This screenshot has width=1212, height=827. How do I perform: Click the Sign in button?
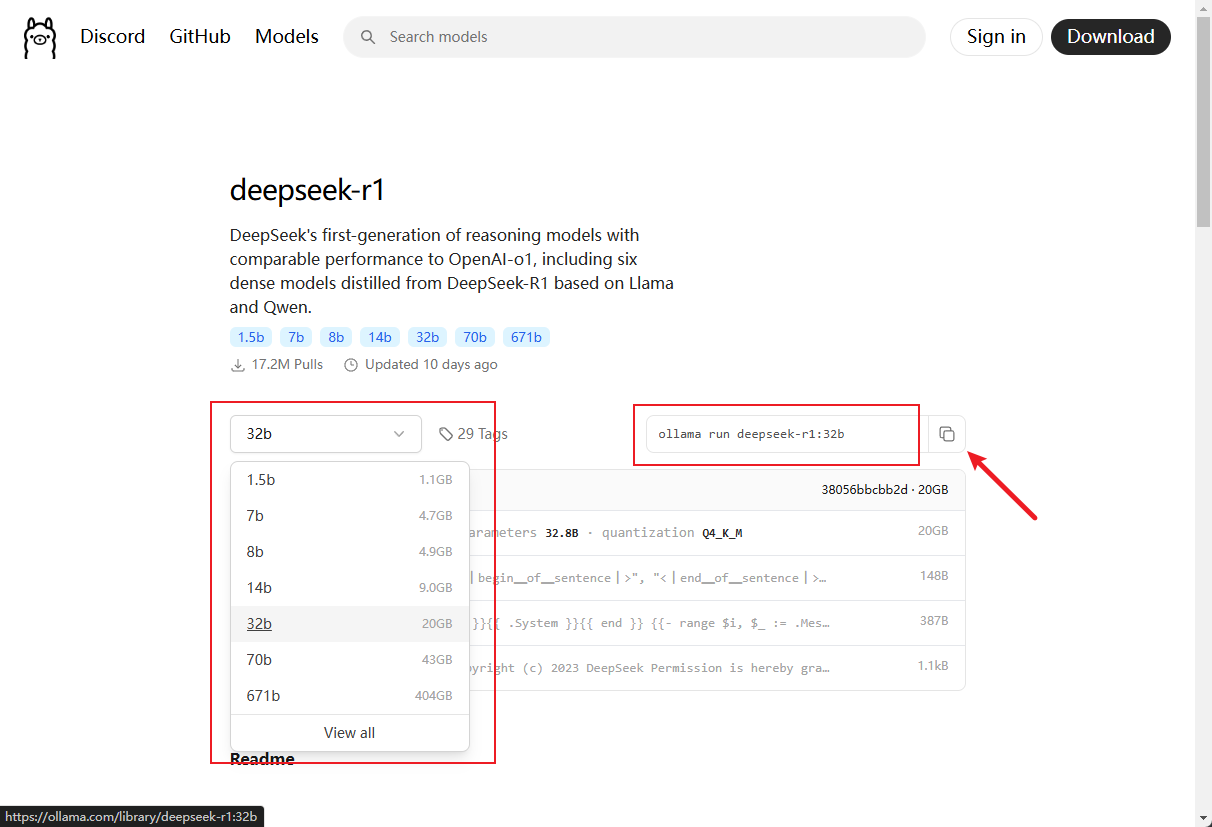pos(996,37)
